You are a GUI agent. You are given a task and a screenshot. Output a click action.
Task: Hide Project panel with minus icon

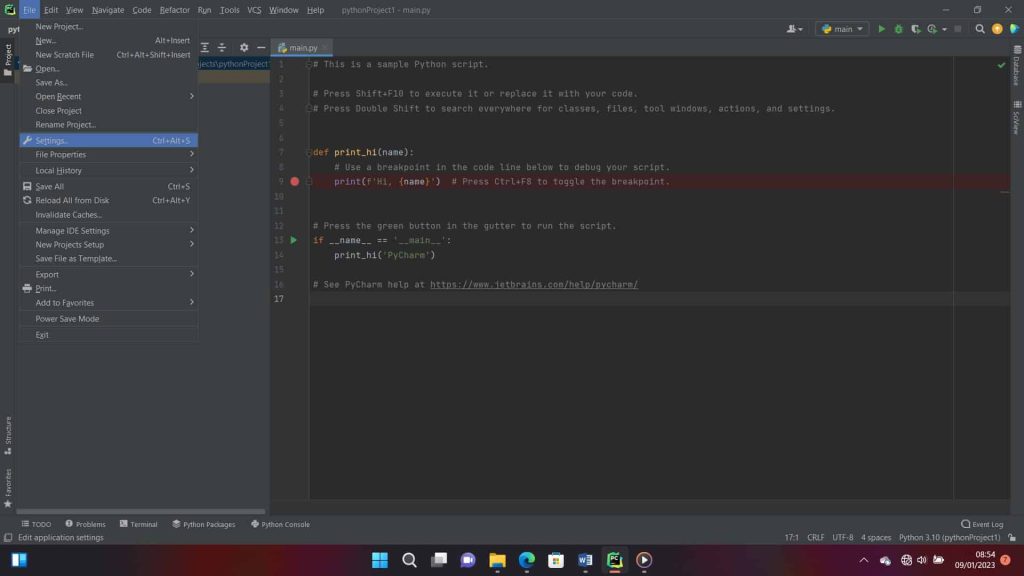click(x=261, y=47)
